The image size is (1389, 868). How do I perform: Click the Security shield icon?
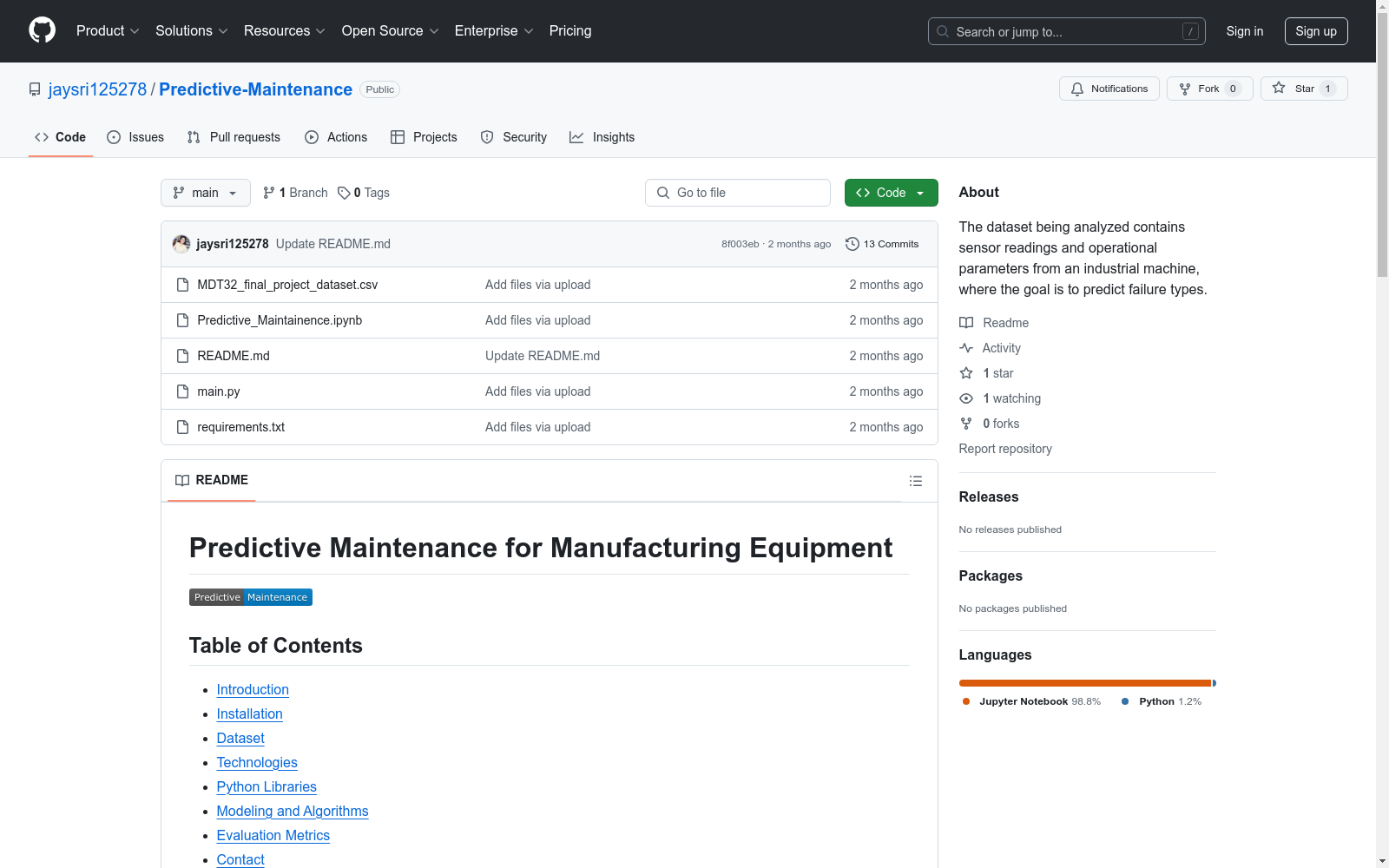pyautogui.click(x=487, y=137)
